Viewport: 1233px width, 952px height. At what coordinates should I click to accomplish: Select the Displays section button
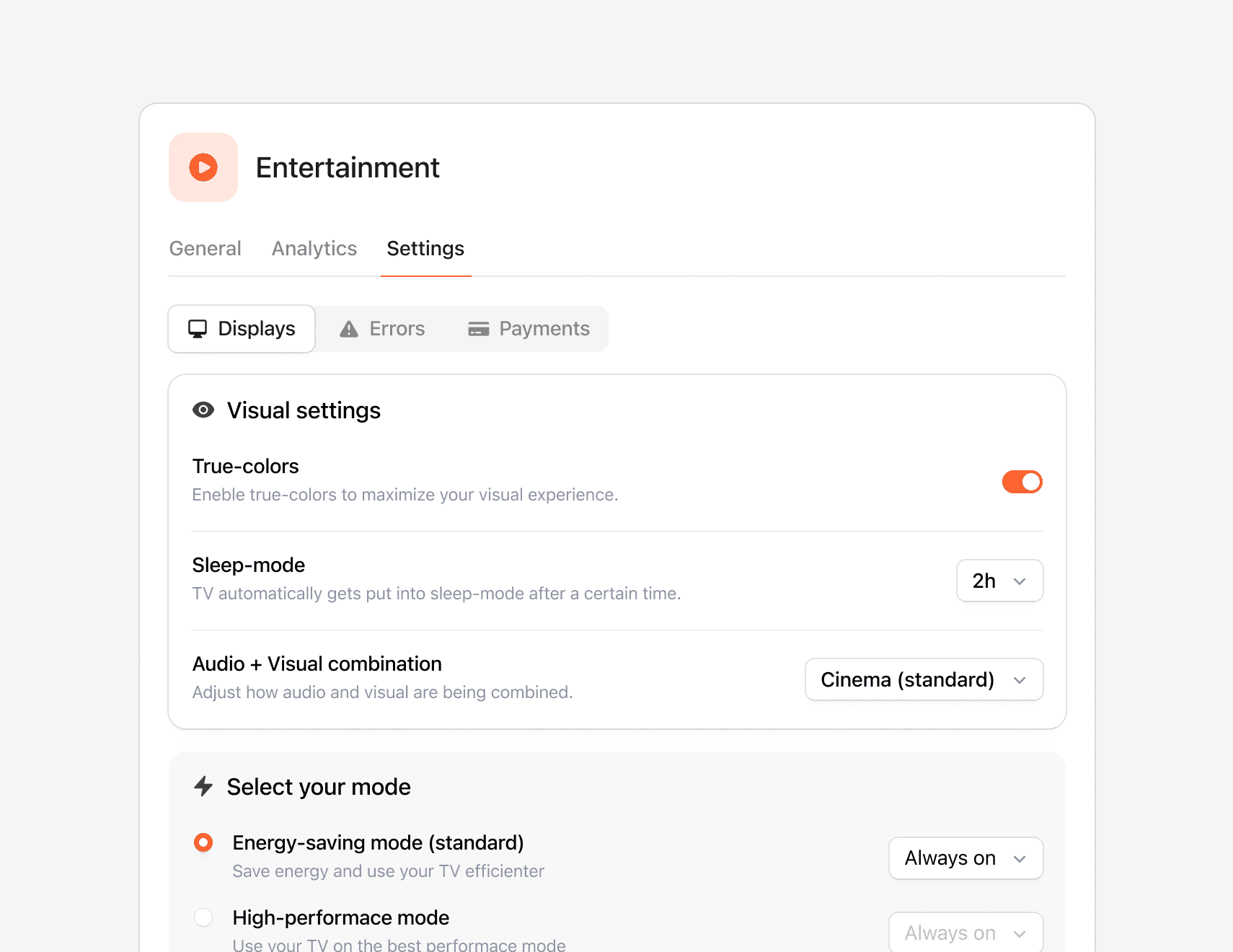(x=242, y=329)
